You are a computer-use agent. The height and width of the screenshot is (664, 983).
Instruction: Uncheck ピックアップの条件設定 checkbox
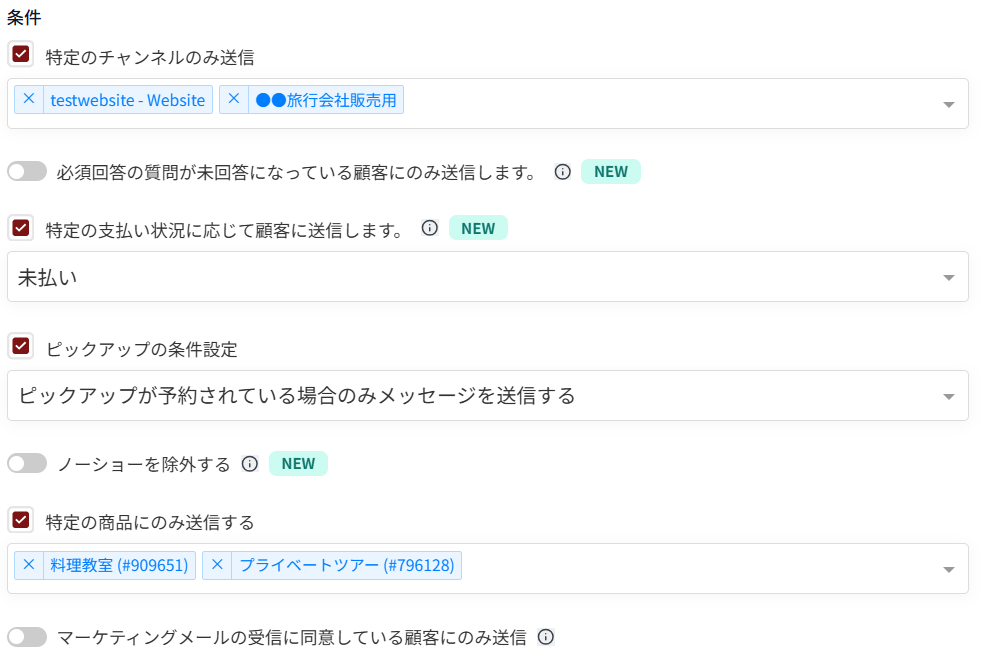coord(21,347)
